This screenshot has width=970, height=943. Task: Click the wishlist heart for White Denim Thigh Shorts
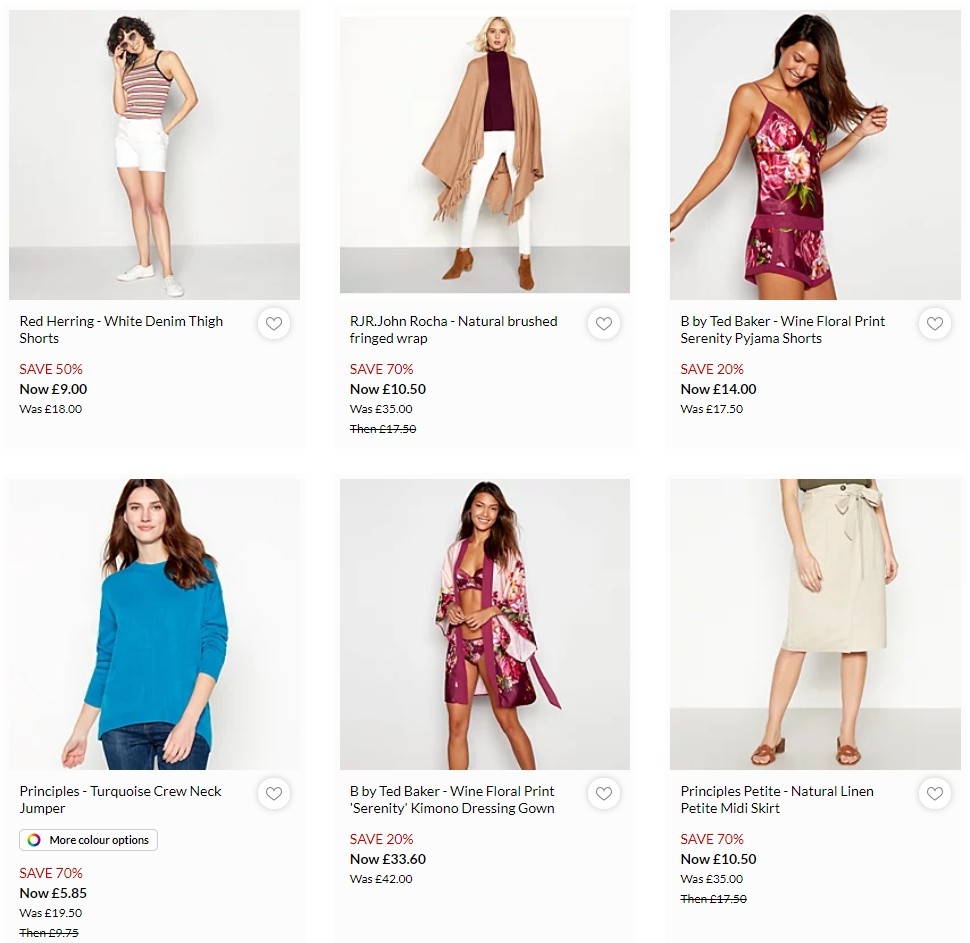(x=273, y=324)
